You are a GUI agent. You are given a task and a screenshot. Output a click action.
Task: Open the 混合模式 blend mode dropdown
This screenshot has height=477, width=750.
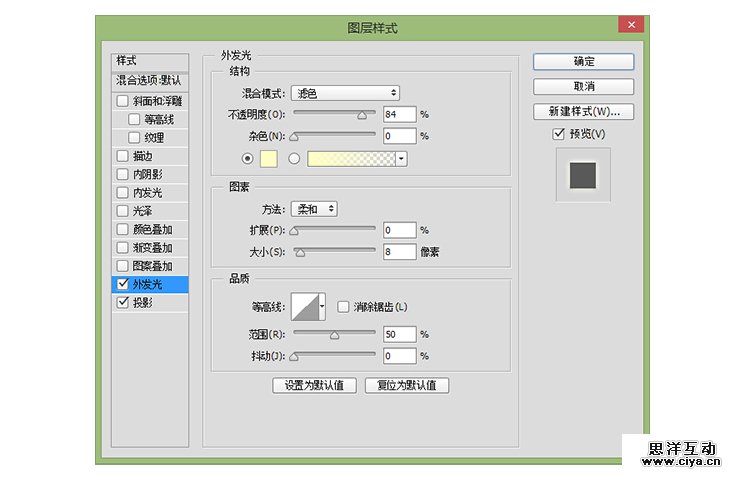click(x=345, y=93)
